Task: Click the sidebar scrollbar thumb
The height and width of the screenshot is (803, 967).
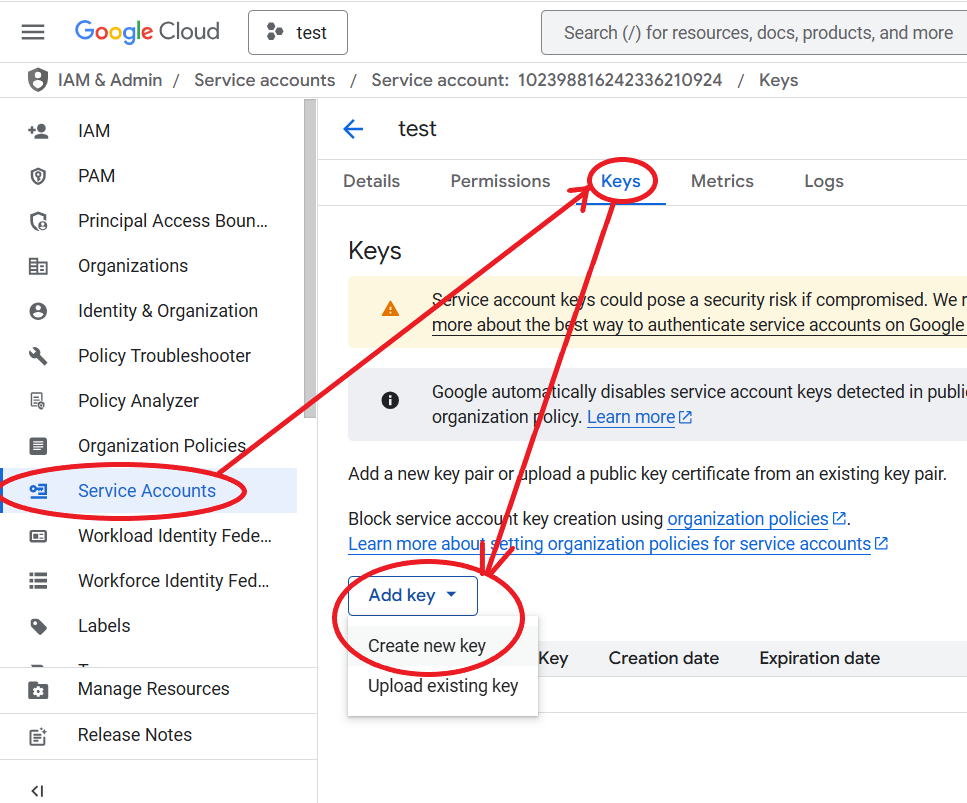Action: (310, 259)
